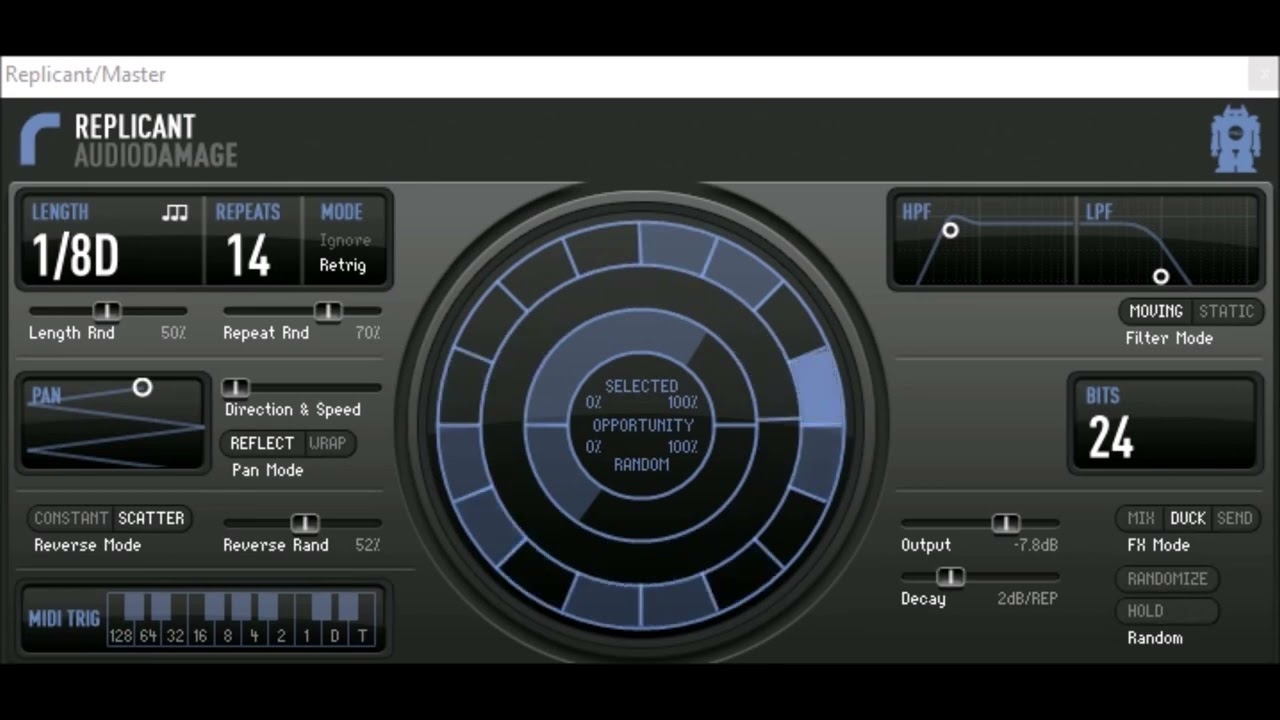
Task: Click the Audio Damage robot logo icon
Action: 1235,141
